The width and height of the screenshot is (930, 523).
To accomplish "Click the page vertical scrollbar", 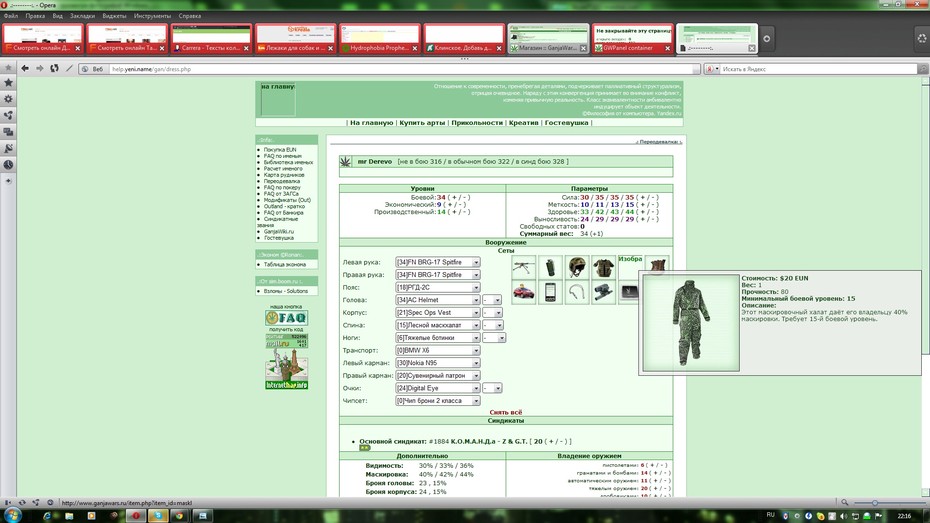I will coord(925,285).
